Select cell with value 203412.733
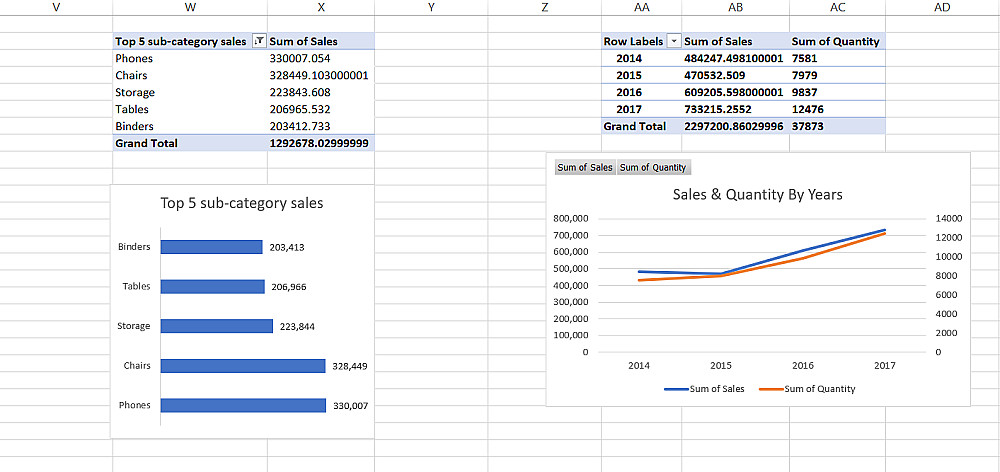The width and height of the screenshot is (1000, 472). [x=321, y=126]
